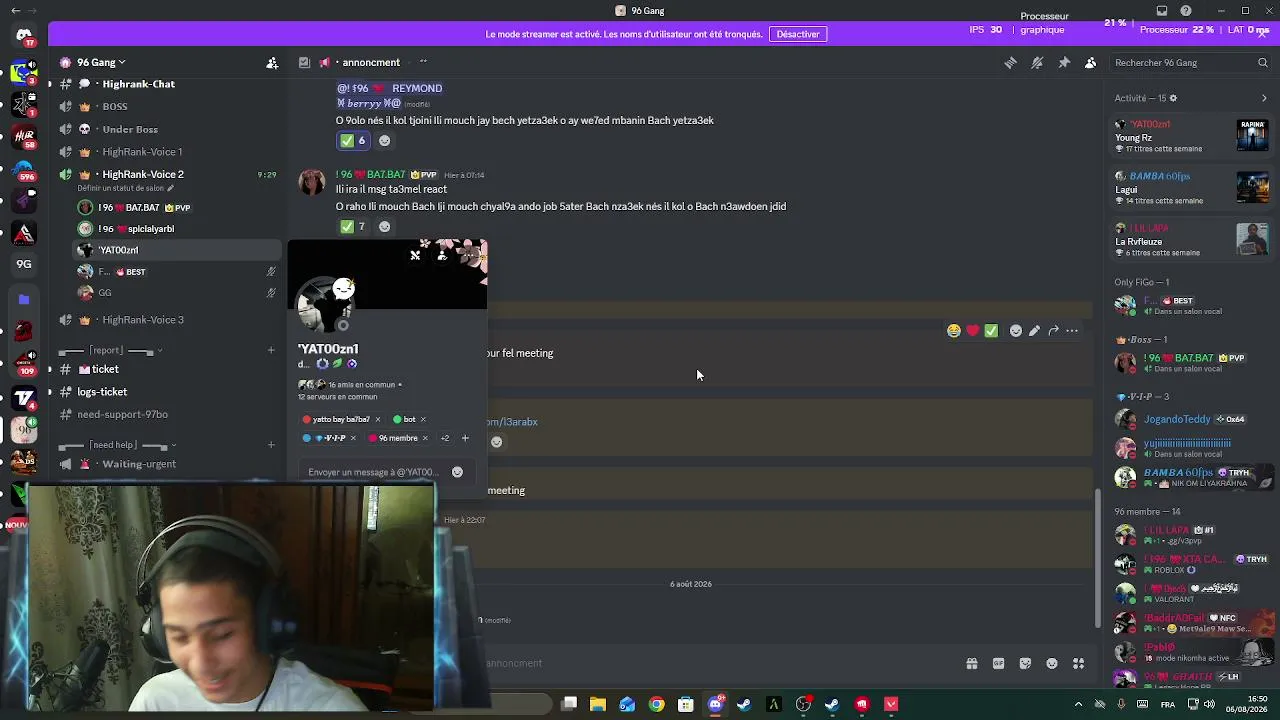Open the Lagui album thumbnail

point(1252,187)
